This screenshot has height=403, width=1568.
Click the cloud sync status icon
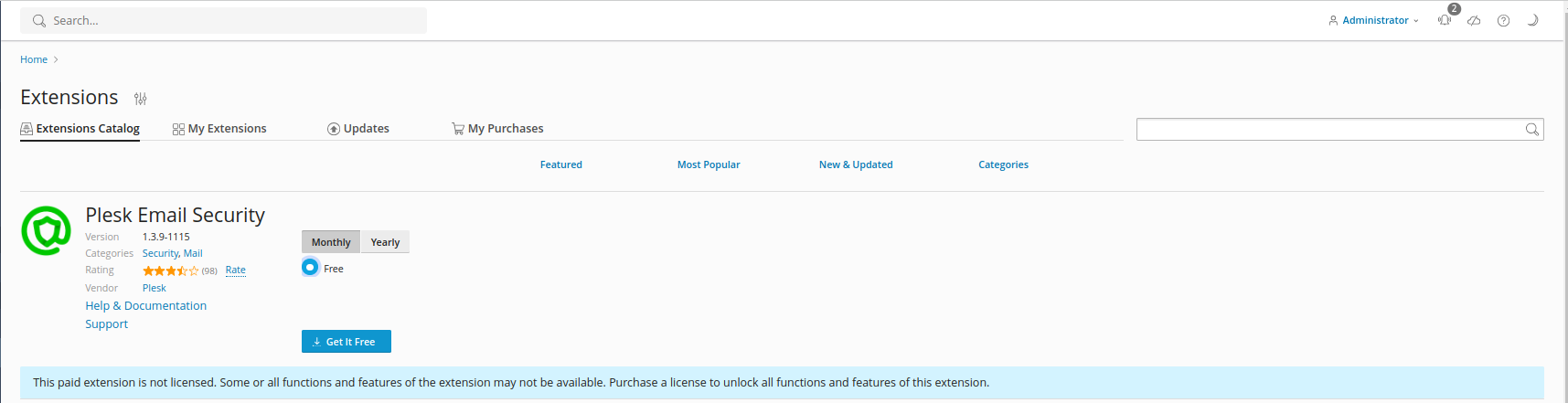click(1474, 20)
